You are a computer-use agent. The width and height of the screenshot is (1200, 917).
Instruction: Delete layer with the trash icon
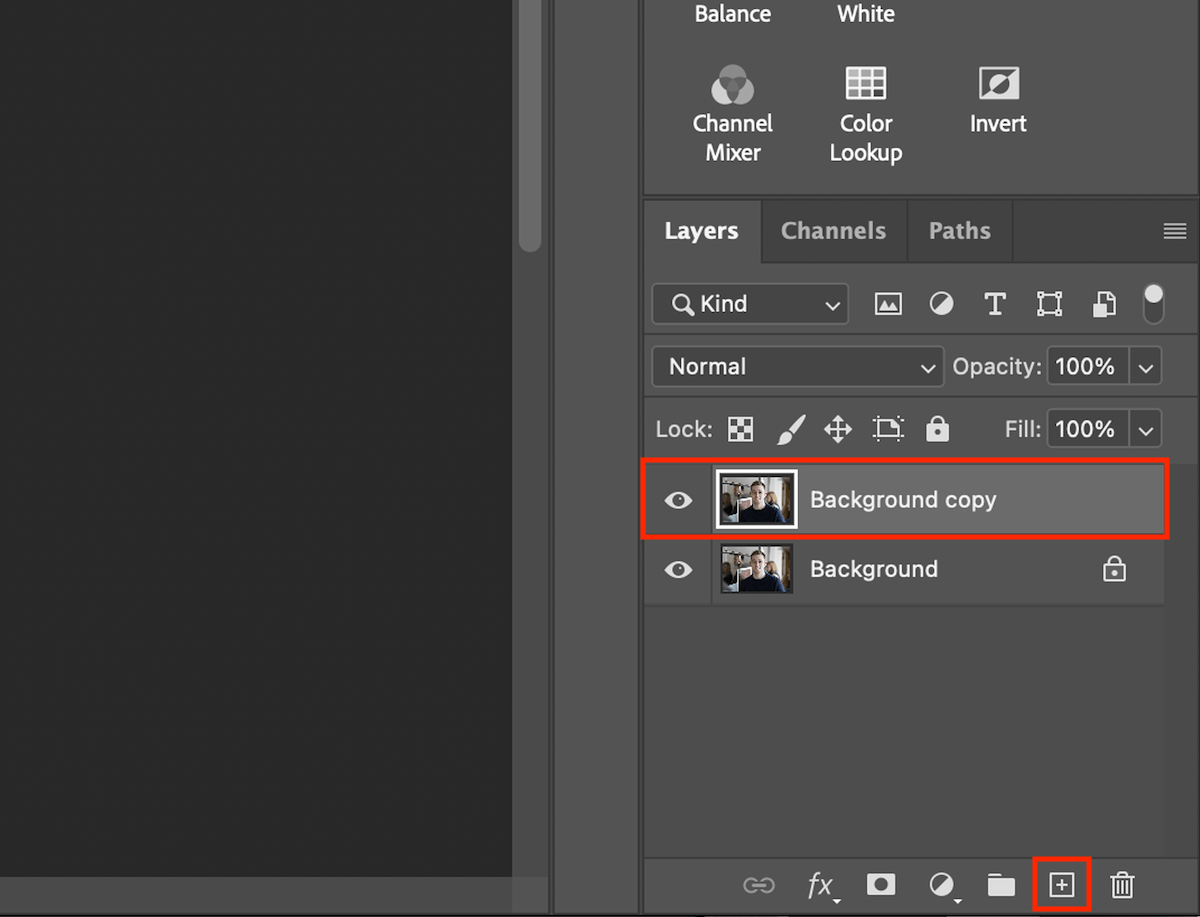pyautogui.click(x=1121, y=885)
